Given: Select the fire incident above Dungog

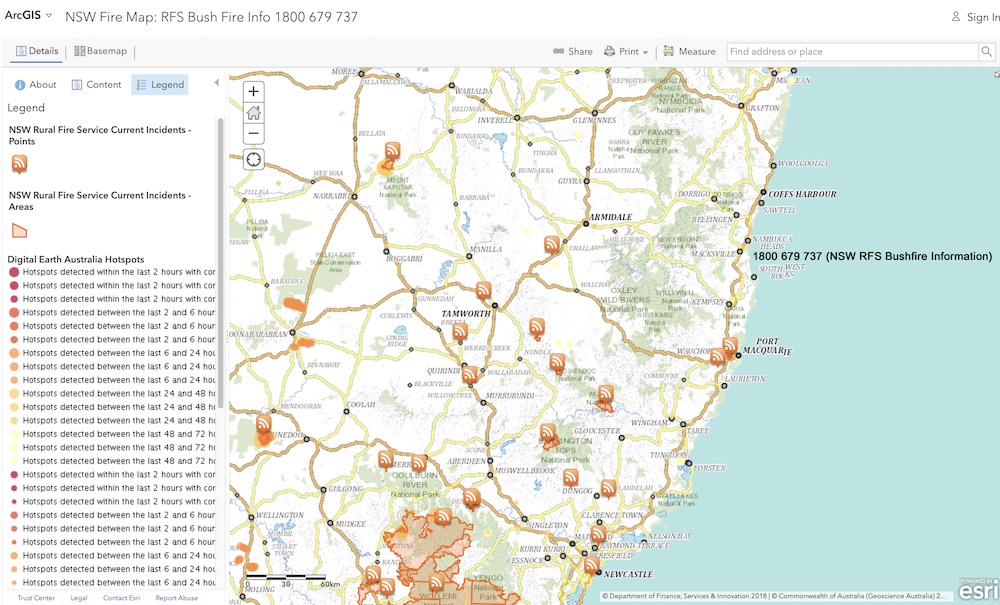Looking at the screenshot, I should (570, 478).
